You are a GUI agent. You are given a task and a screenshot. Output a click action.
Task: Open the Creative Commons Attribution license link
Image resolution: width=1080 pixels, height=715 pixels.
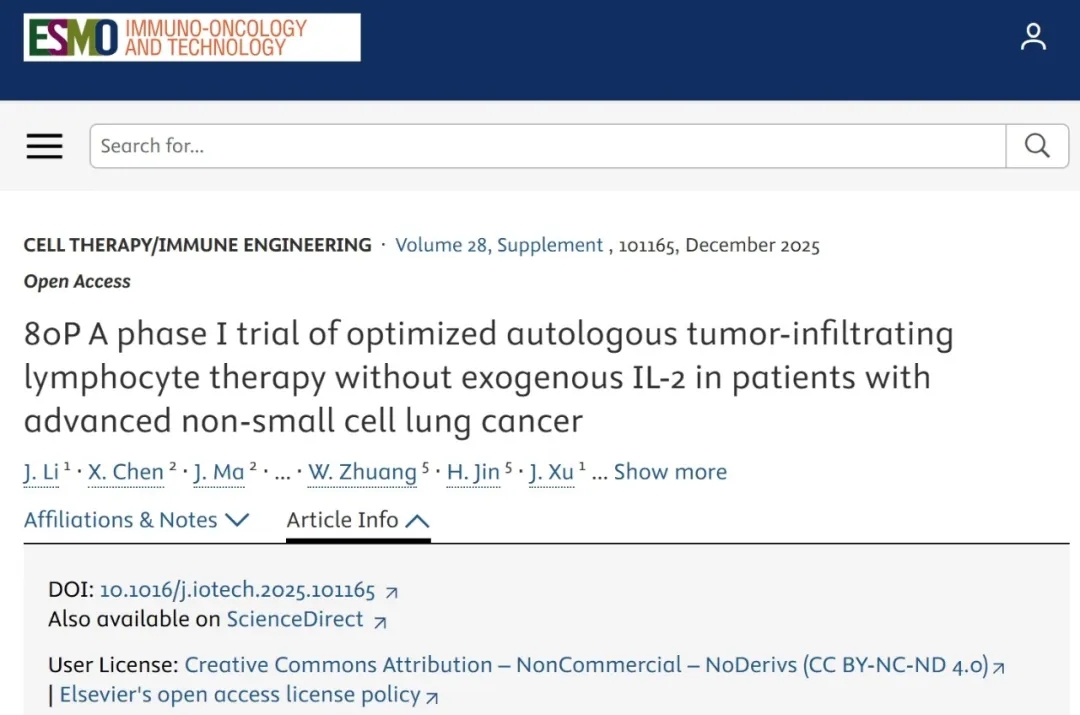(x=586, y=665)
